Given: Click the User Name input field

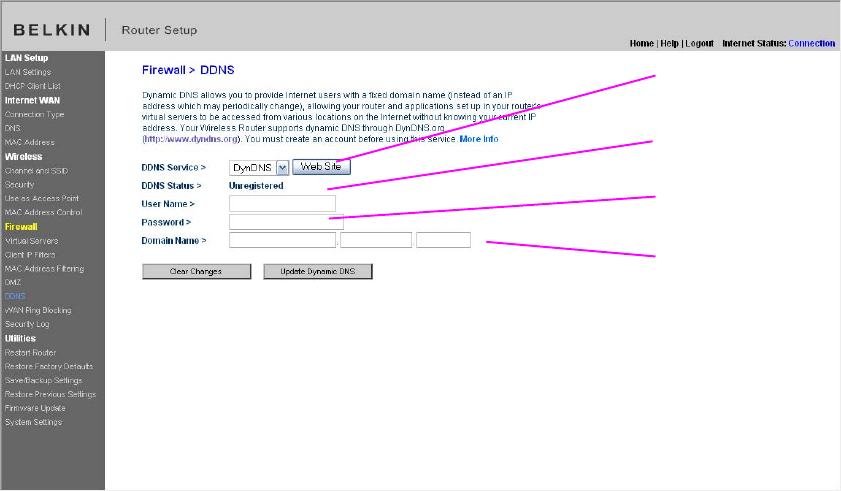Looking at the screenshot, I should (x=282, y=203).
